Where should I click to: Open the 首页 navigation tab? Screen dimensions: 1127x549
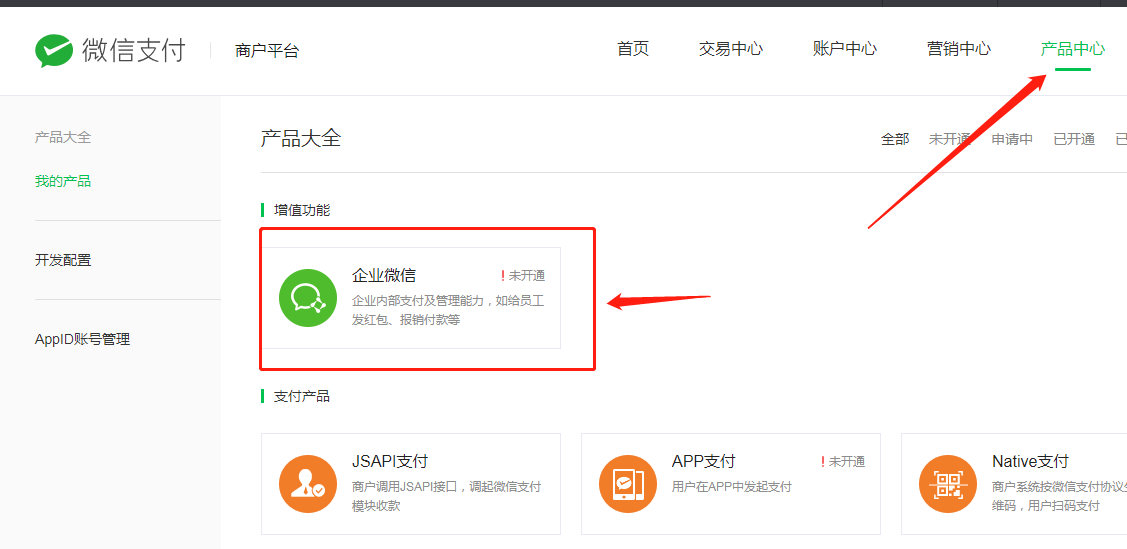(633, 49)
